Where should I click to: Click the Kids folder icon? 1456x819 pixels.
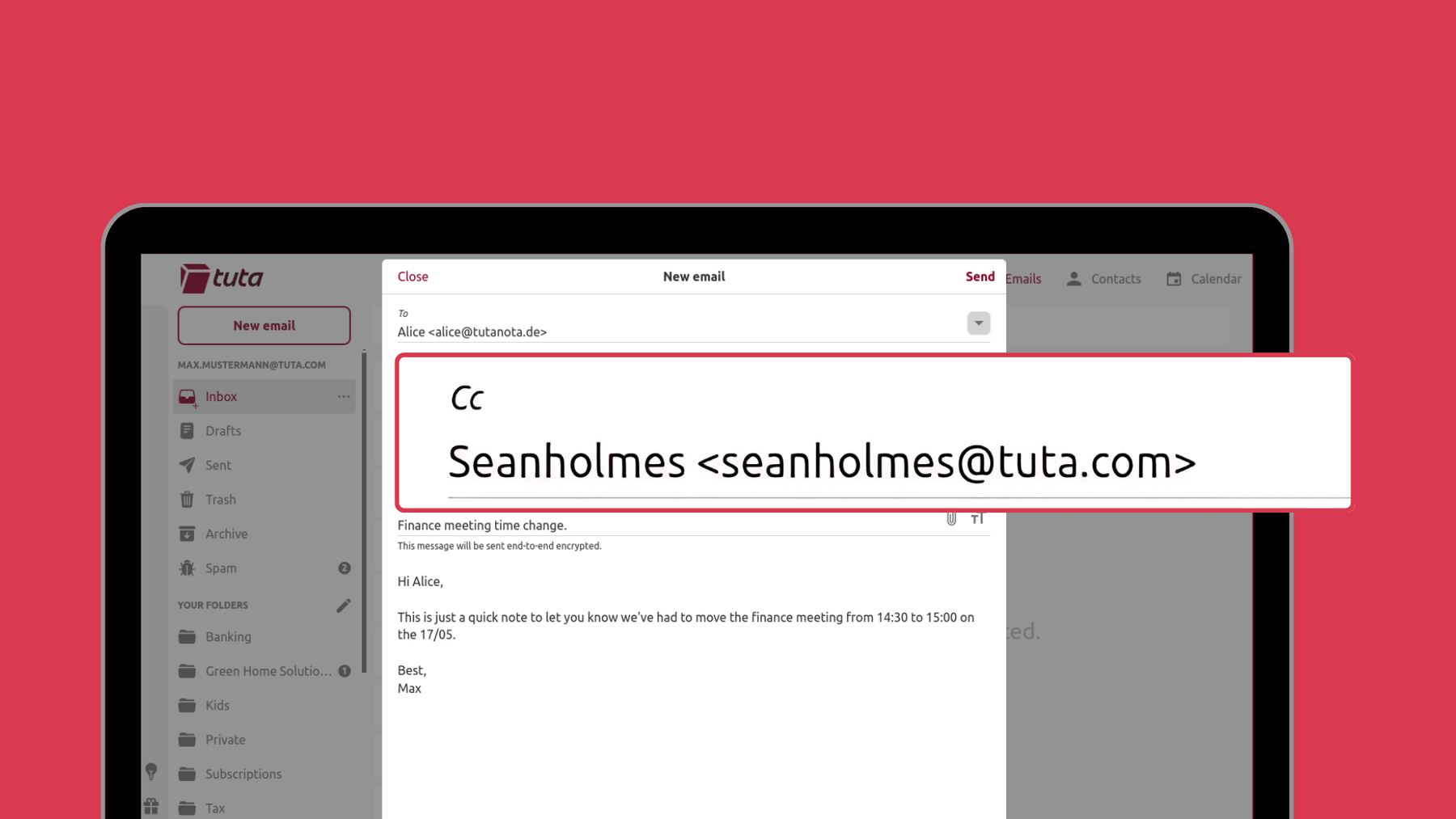187,706
